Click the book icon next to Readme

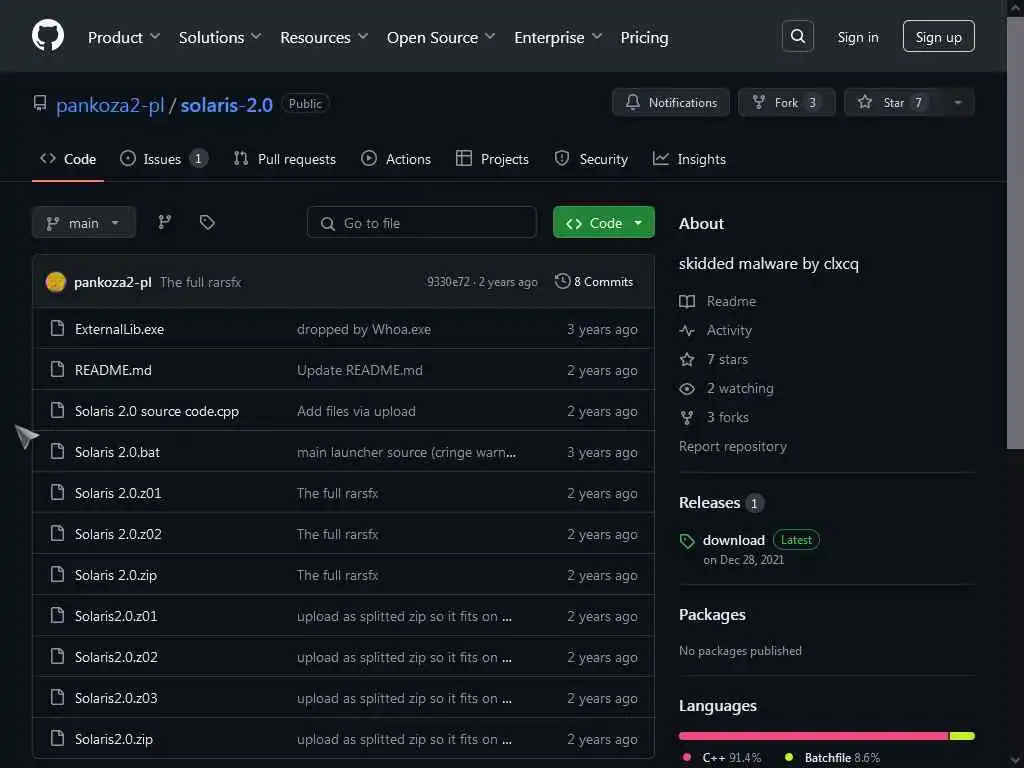[687, 301]
